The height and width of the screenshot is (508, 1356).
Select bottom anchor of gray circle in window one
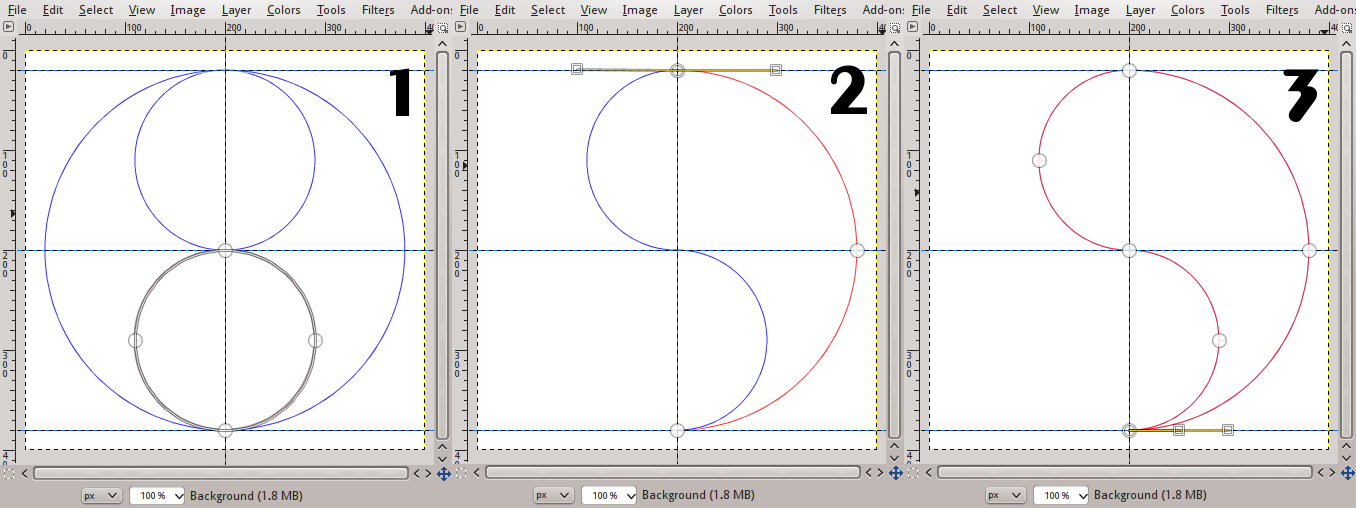pyautogui.click(x=225, y=430)
